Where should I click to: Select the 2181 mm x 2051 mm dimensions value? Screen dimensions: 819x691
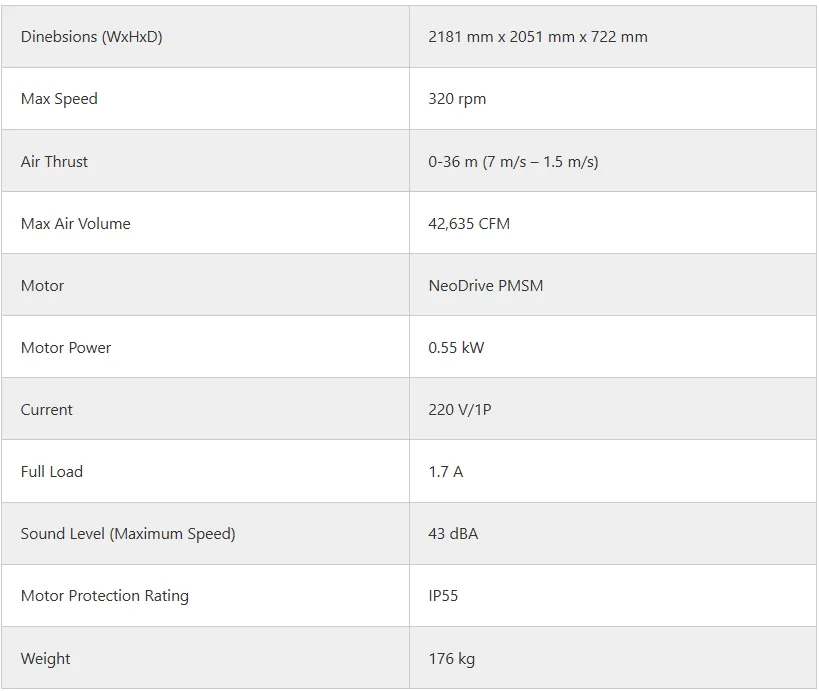(x=537, y=37)
